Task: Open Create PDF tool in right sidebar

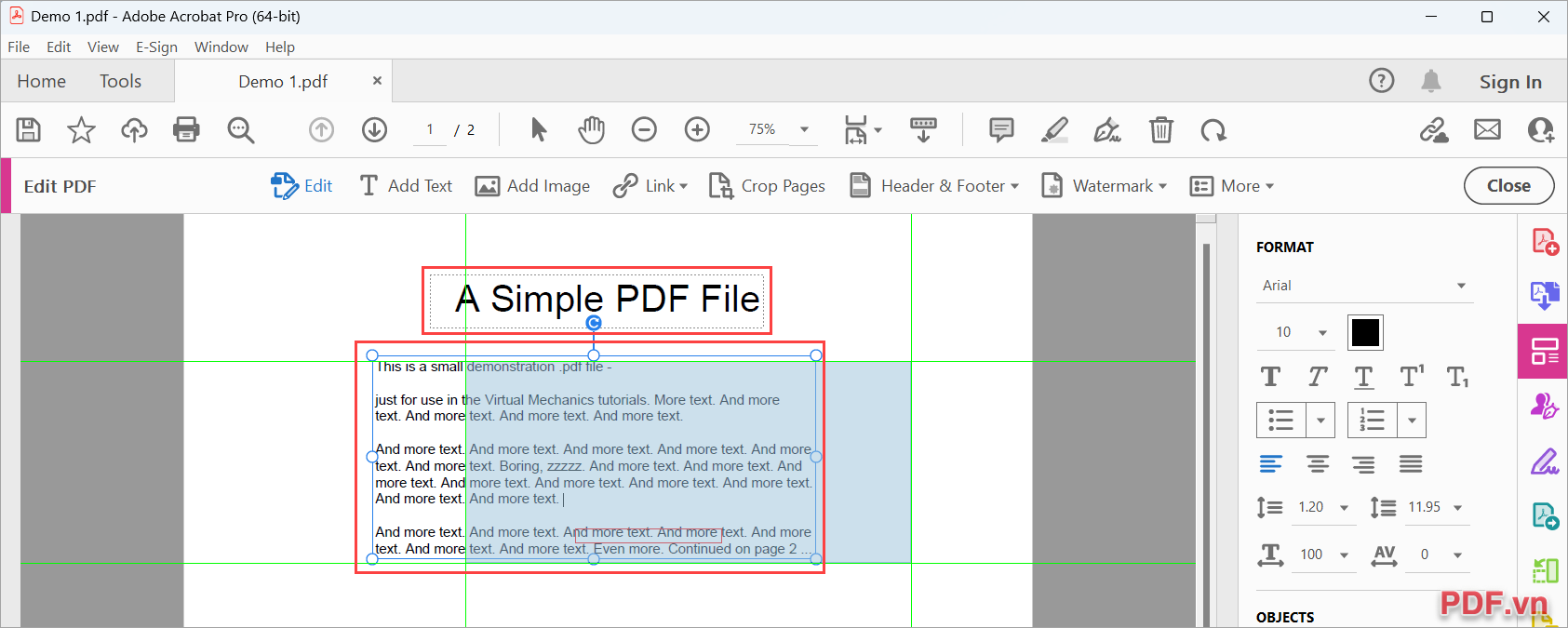Action: (1546, 242)
